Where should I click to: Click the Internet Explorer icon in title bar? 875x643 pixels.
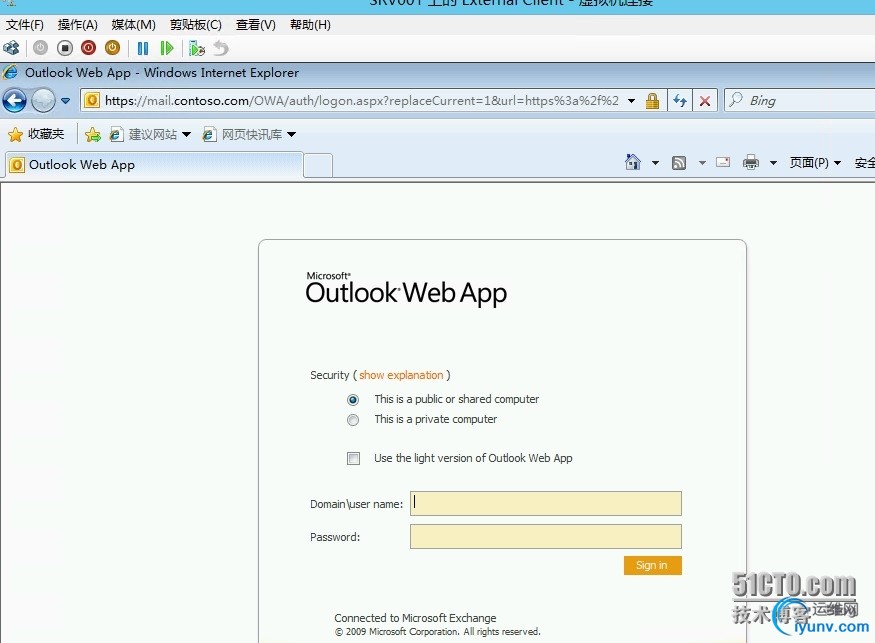(10, 73)
